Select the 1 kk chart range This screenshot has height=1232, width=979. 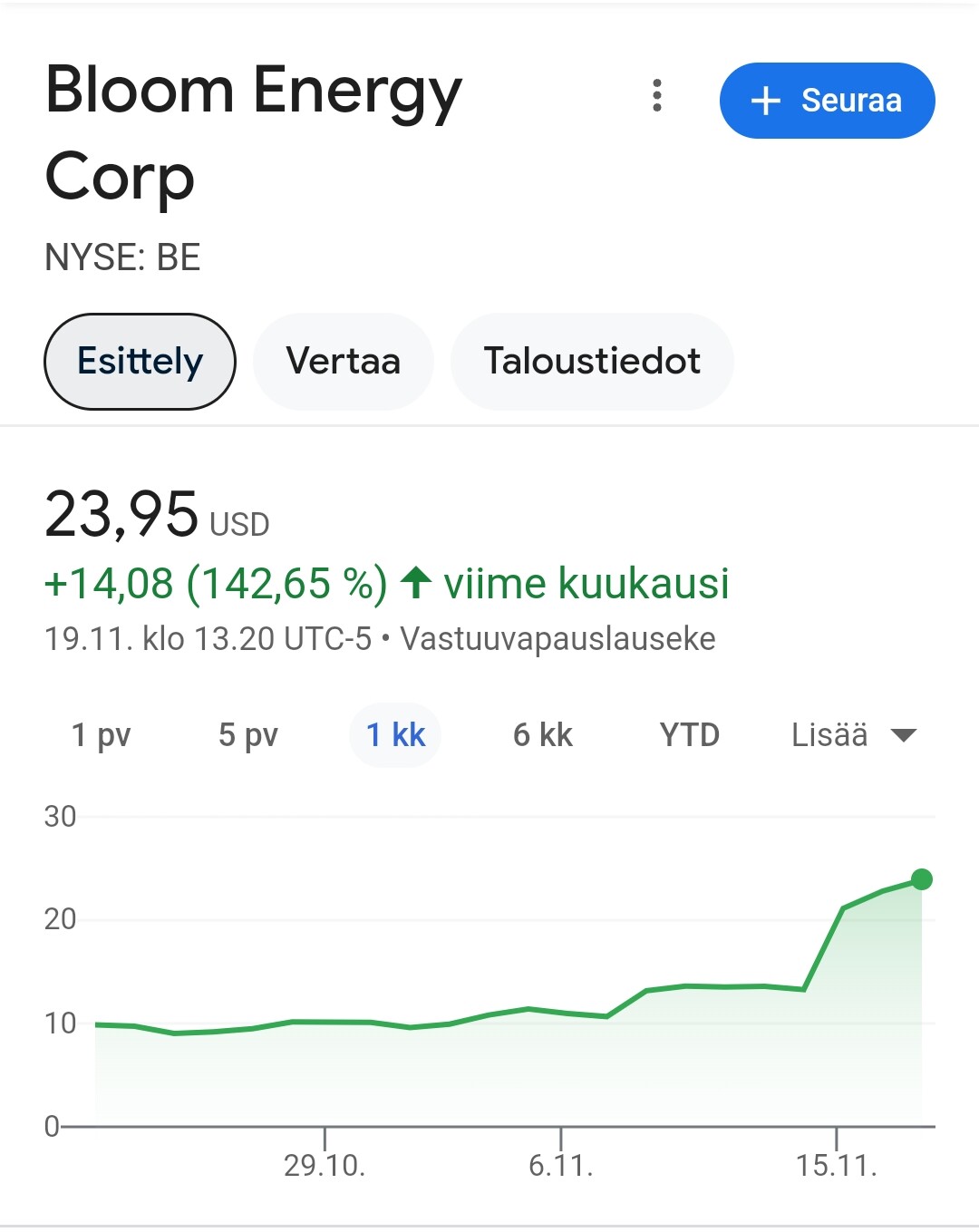[395, 735]
